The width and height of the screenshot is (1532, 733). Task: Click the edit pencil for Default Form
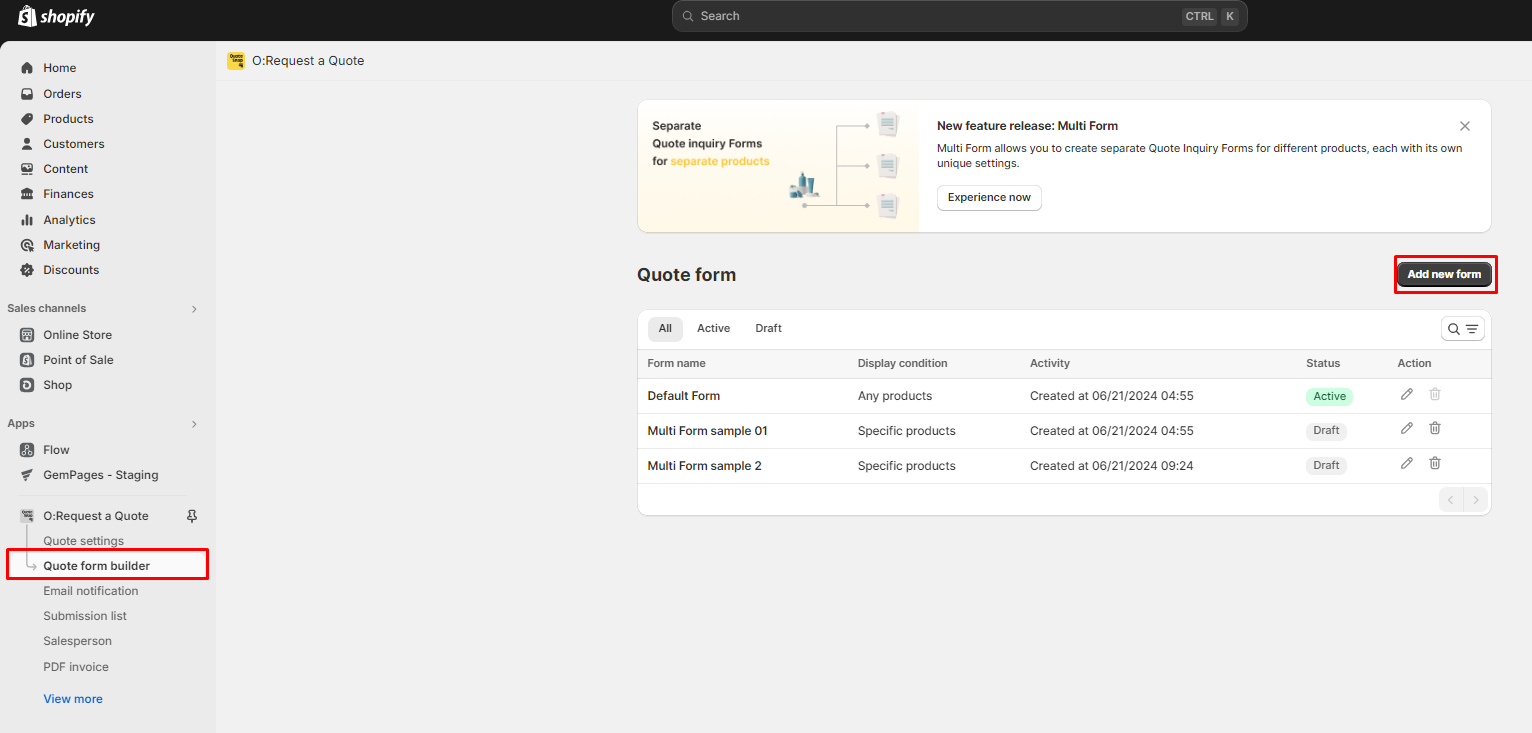tap(1406, 394)
